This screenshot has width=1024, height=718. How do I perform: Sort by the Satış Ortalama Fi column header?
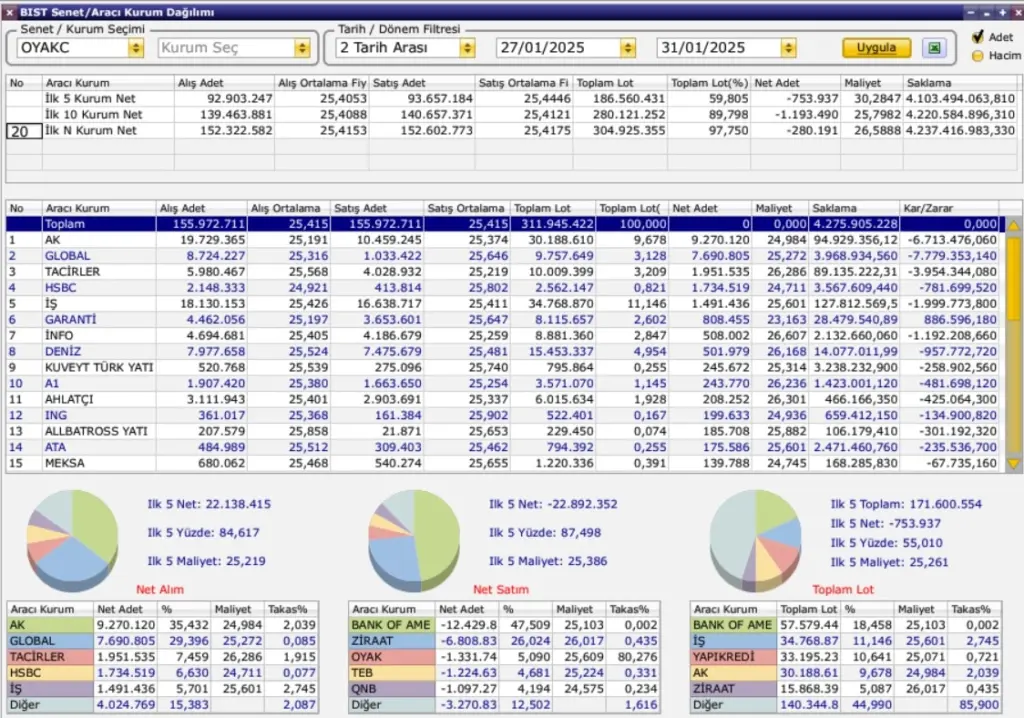point(524,83)
